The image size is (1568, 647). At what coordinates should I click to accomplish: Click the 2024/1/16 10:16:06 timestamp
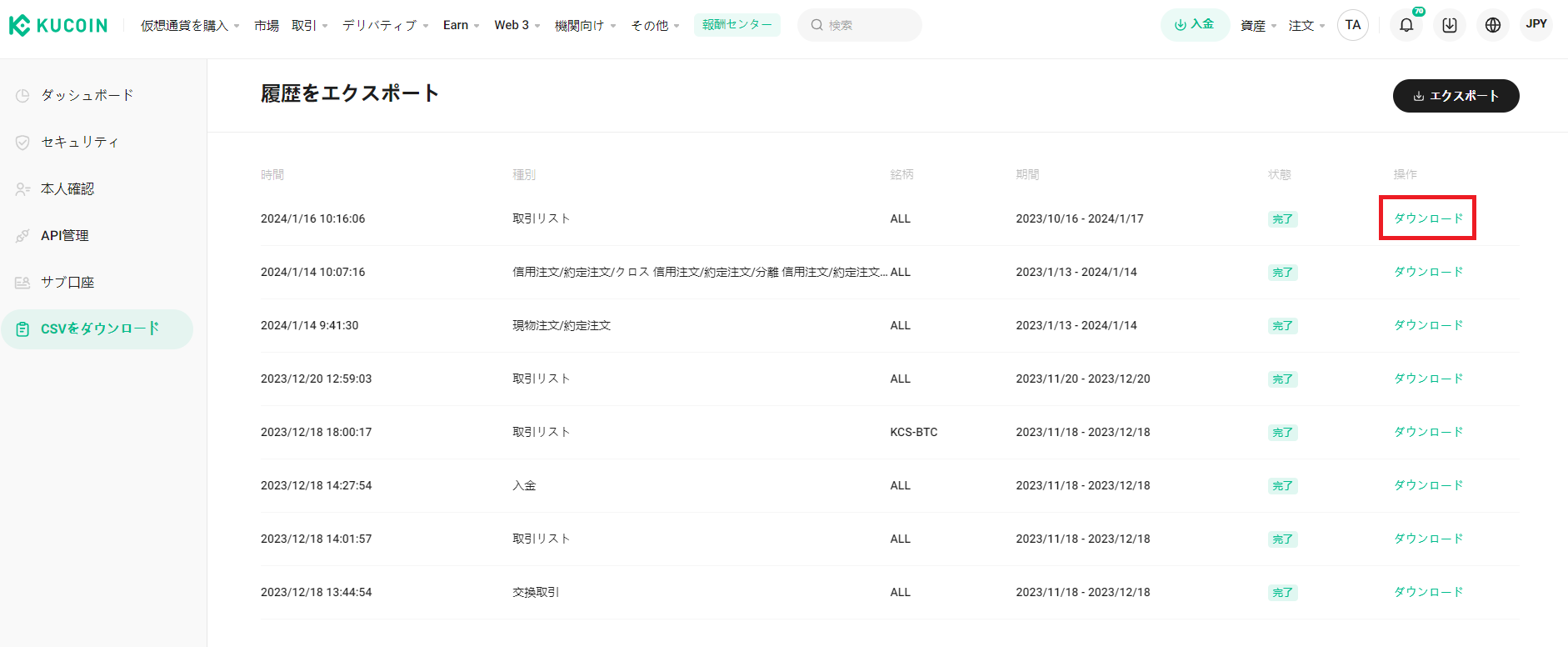click(313, 218)
